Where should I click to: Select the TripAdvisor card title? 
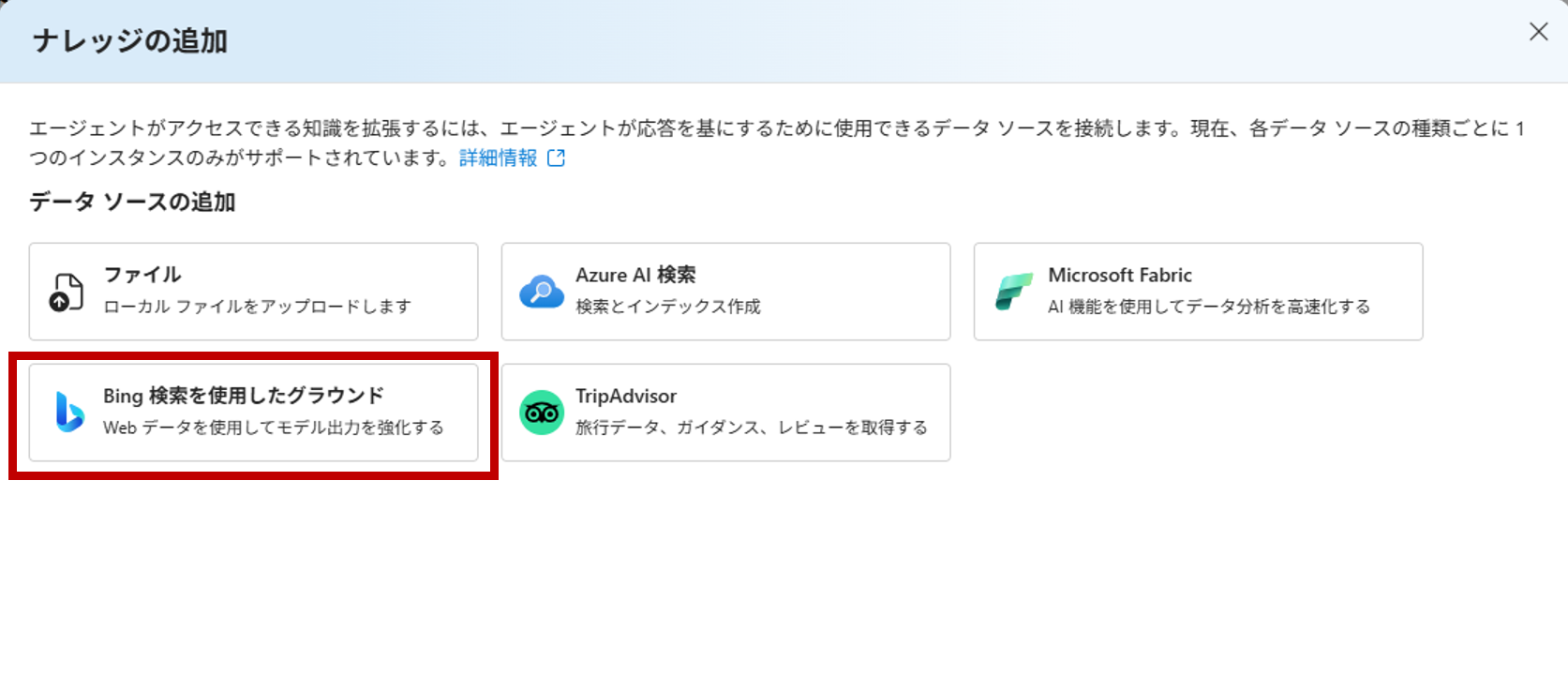click(x=626, y=396)
